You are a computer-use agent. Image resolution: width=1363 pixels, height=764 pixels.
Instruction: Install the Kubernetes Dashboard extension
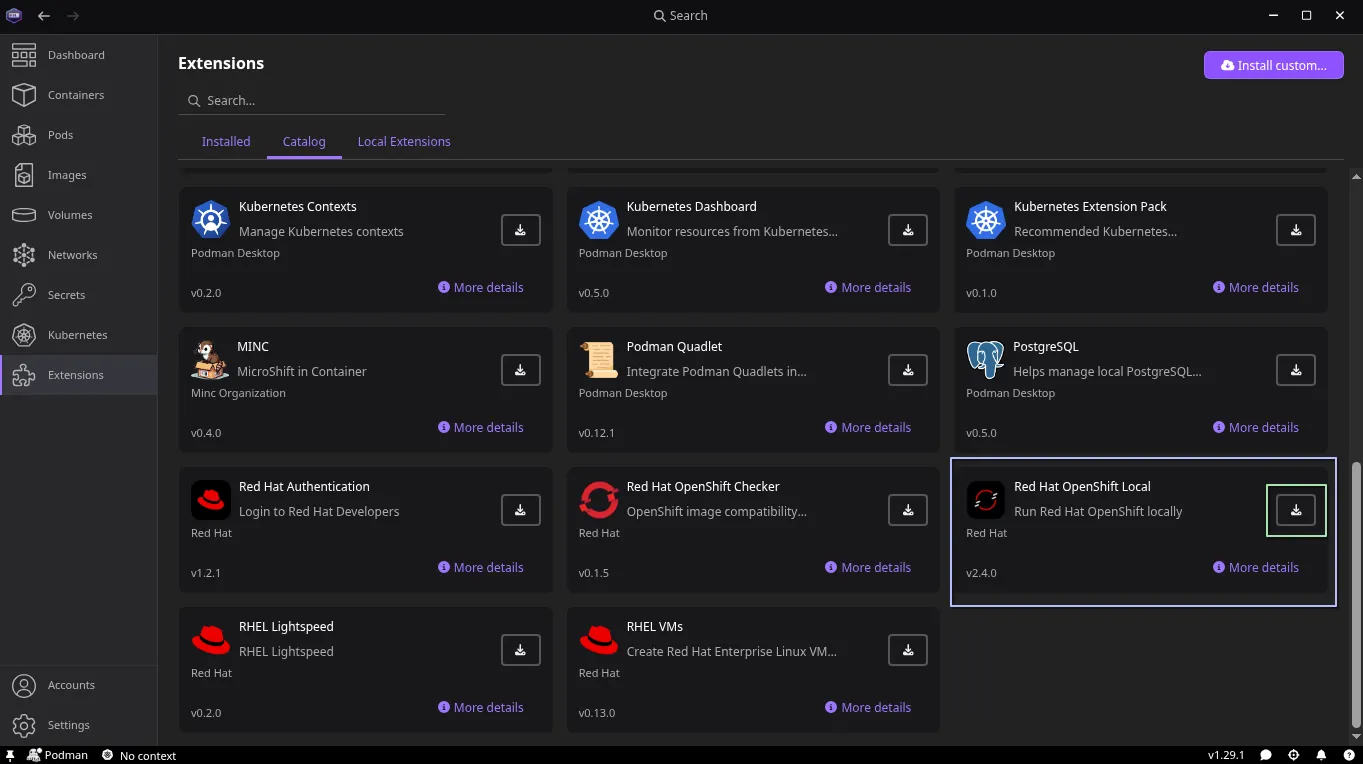pyautogui.click(x=908, y=230)
